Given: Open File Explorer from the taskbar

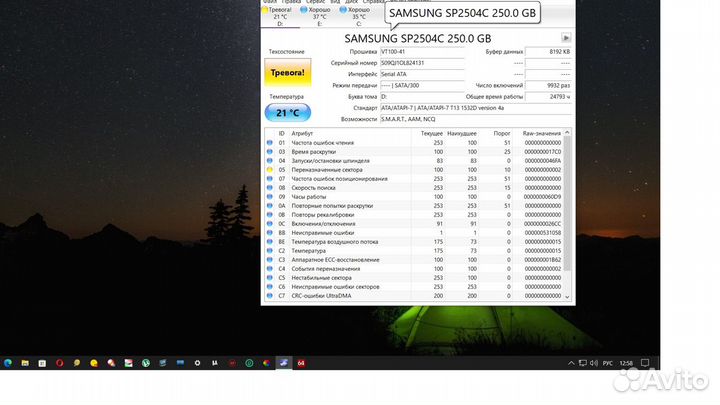Looking at the screenshot, I should 25,363.
